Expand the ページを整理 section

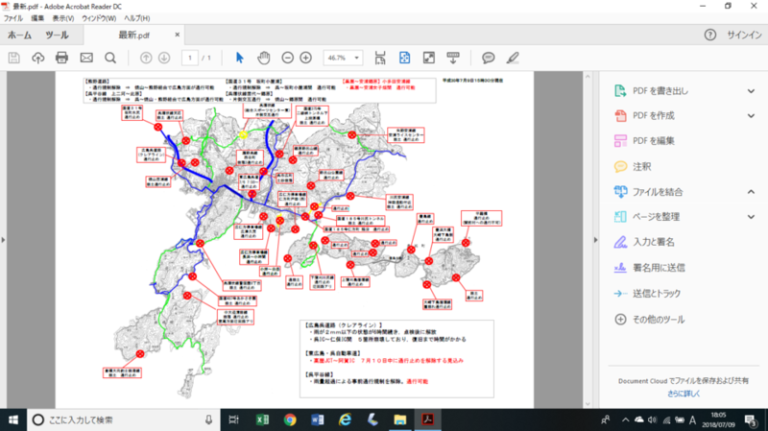pyautogui.click(x=751, y=216)
